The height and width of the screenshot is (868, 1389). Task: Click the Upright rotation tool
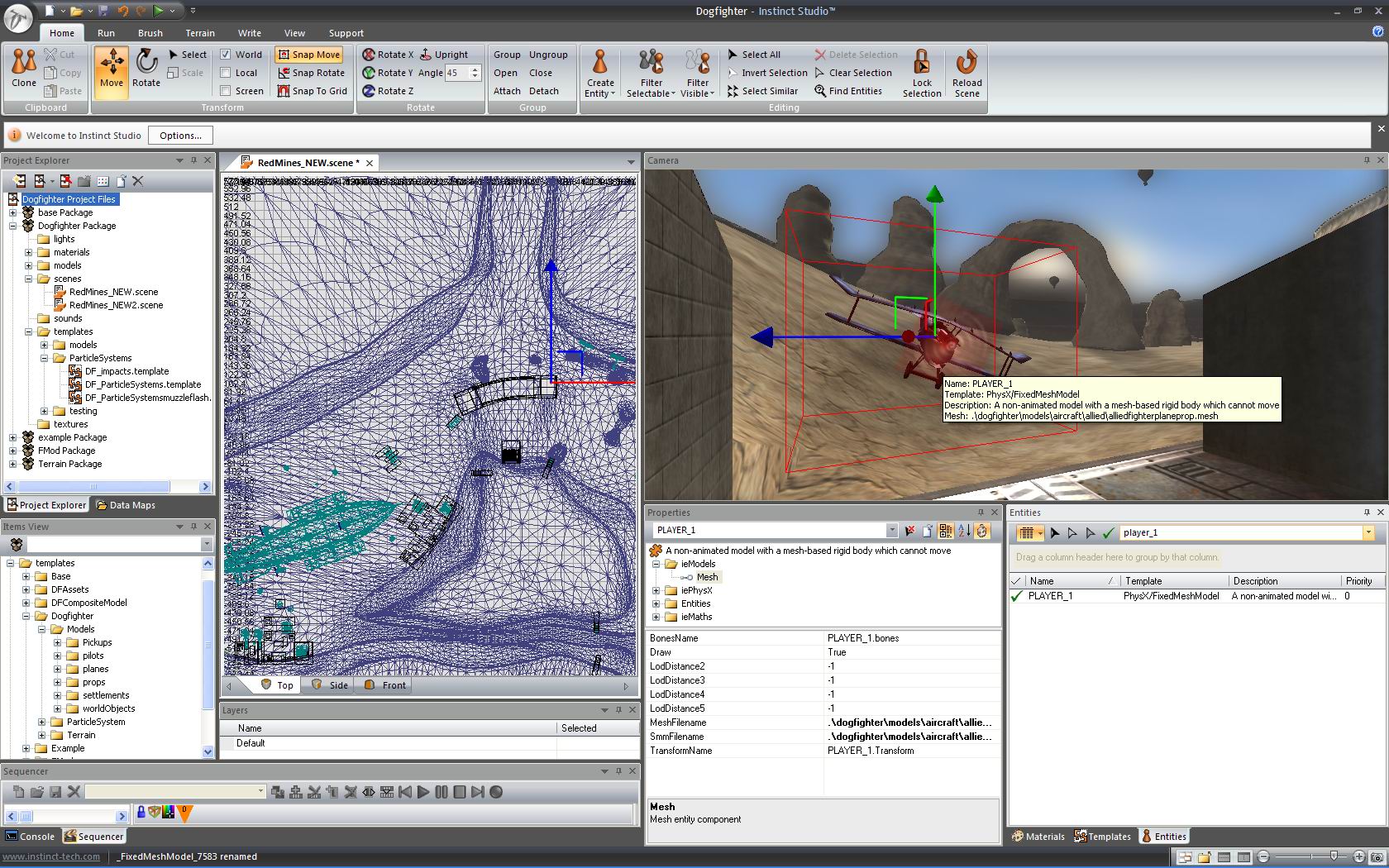[444, 55]
